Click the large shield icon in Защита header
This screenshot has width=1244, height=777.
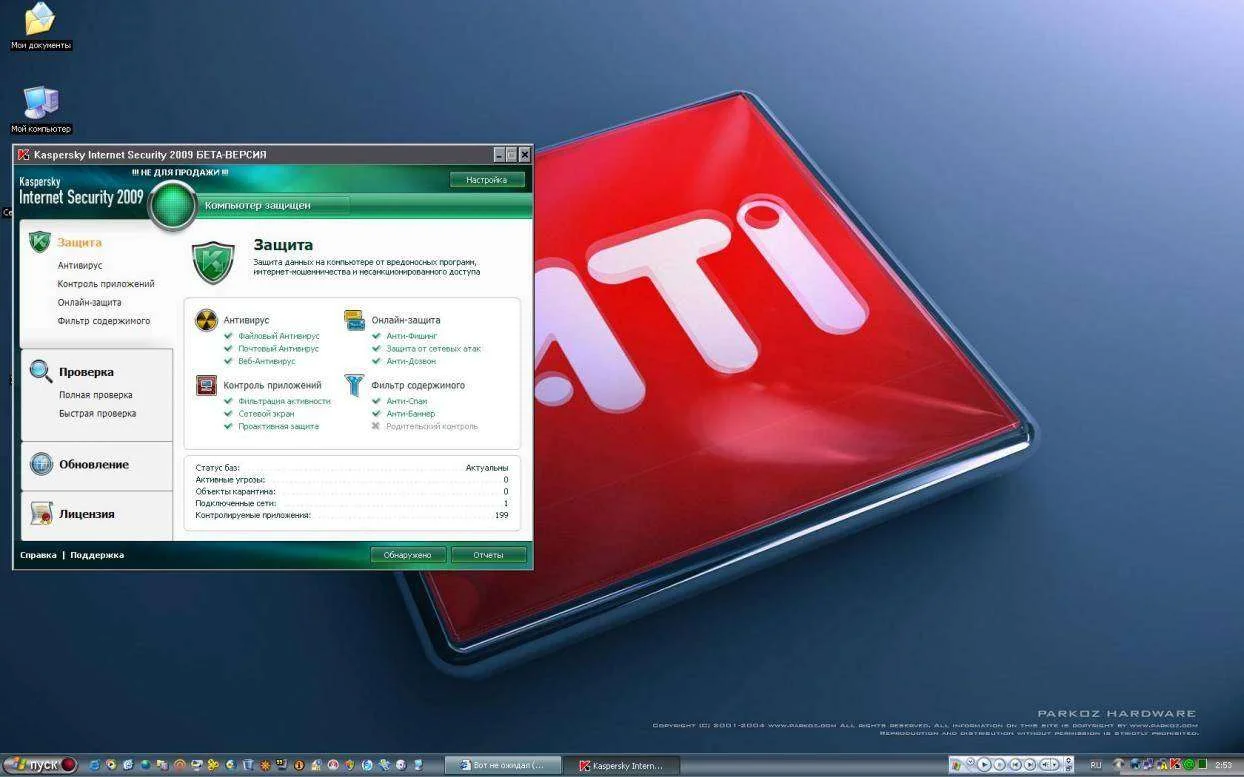[x=213, y=262]
